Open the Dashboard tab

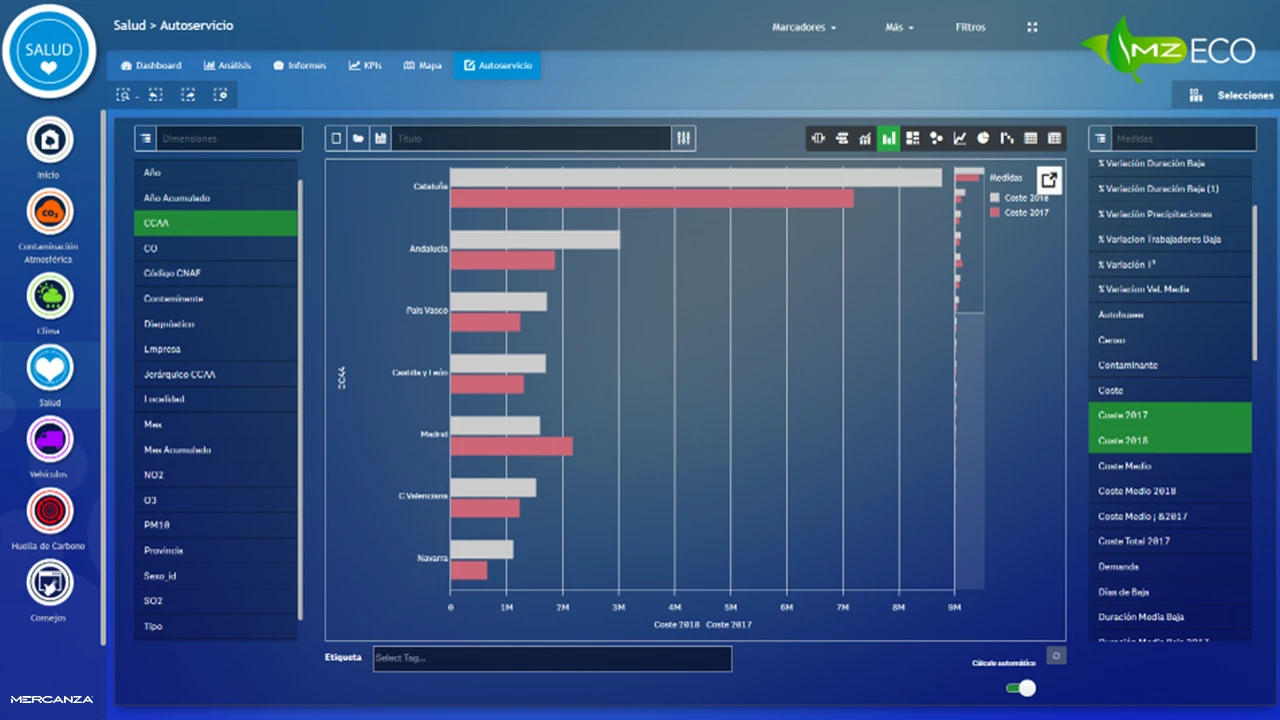[151, 66]
